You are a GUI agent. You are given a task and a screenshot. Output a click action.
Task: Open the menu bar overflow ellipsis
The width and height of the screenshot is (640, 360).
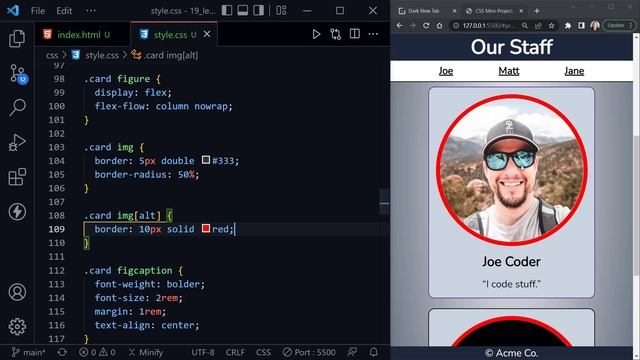pos(91,11)
